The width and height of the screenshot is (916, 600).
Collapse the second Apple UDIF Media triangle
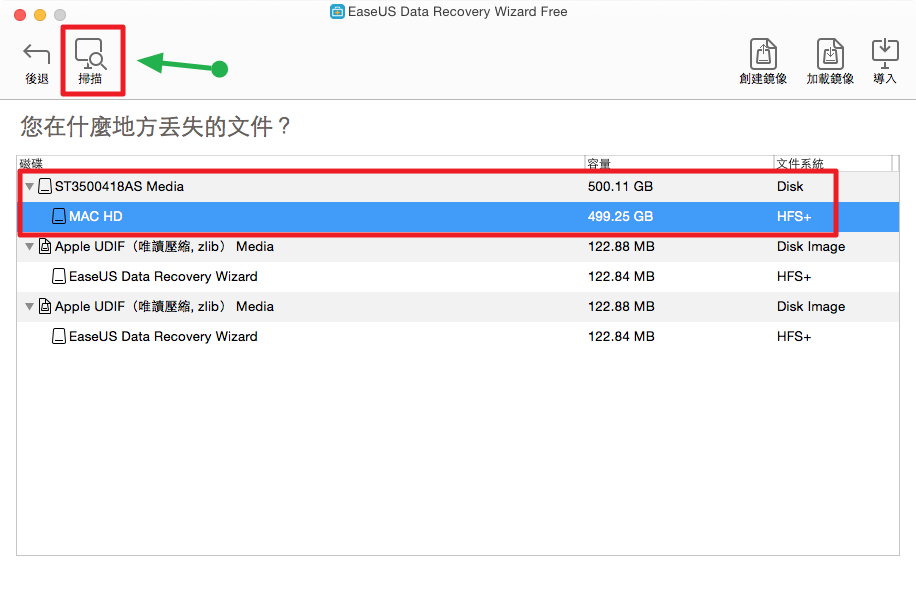pos(29,307)
